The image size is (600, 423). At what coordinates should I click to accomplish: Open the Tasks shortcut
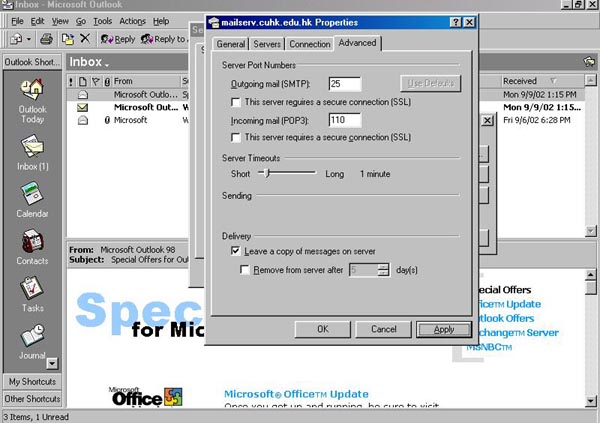click(32, 294)
